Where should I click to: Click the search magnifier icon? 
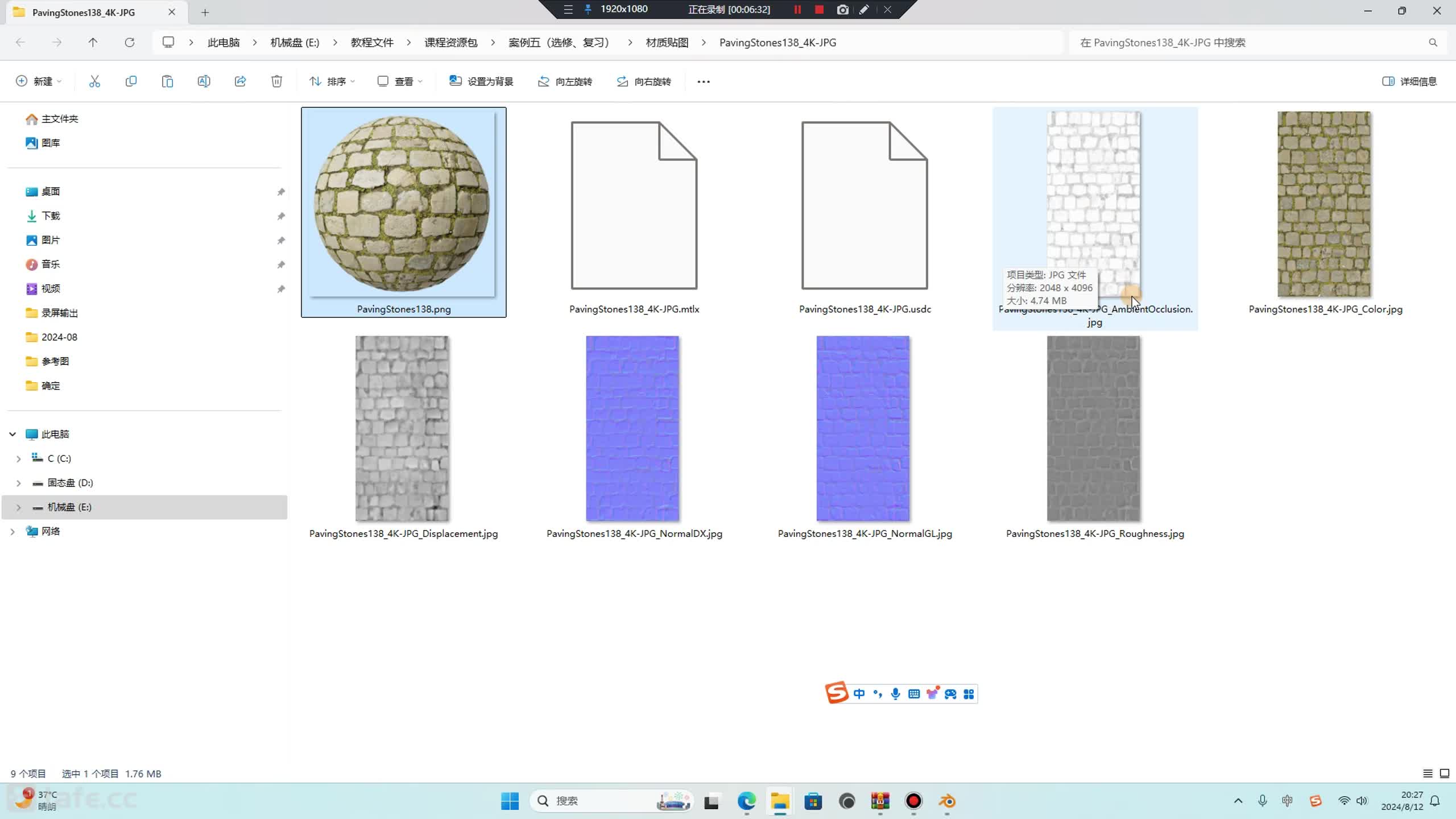(1433, 43)
